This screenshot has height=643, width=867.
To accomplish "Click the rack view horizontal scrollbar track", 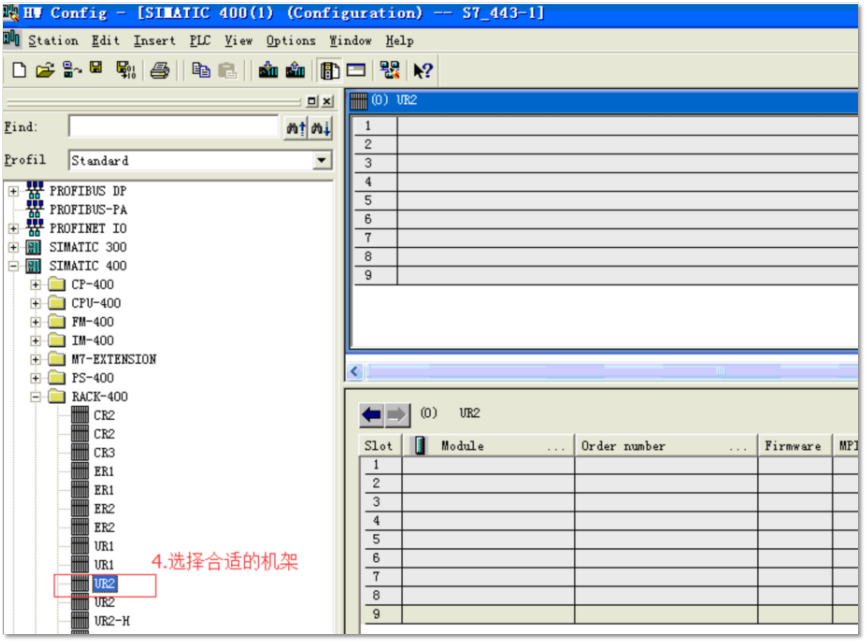I will tap(611, 372).
